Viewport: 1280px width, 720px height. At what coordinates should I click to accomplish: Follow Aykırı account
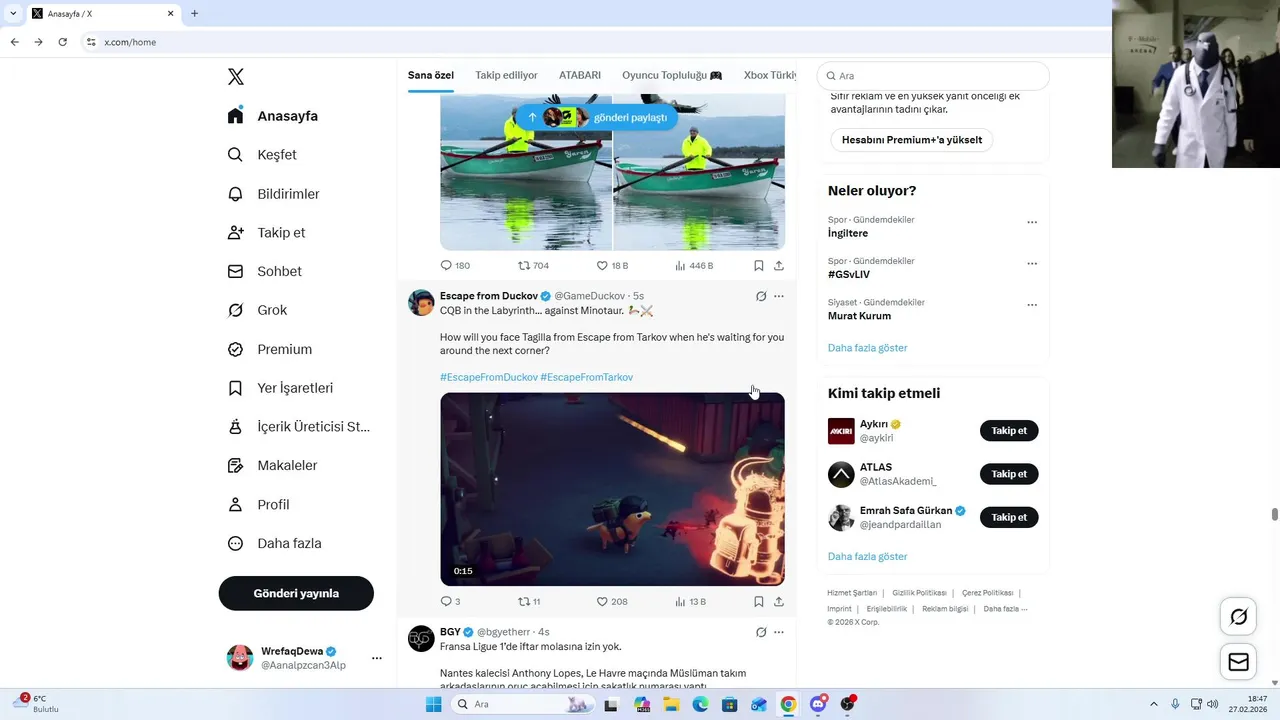click(1009, 431)
